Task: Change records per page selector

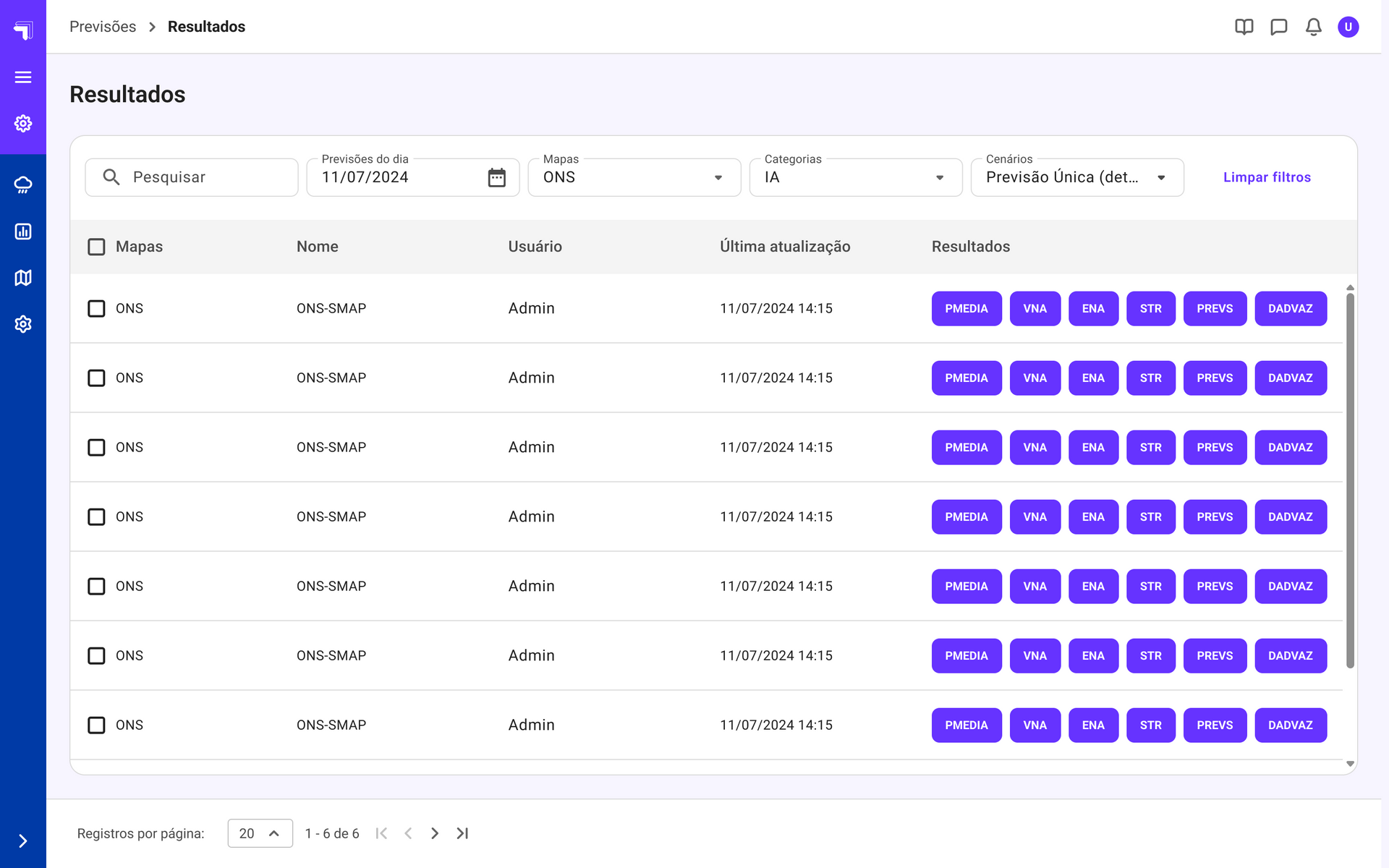Action: (260, 833)
